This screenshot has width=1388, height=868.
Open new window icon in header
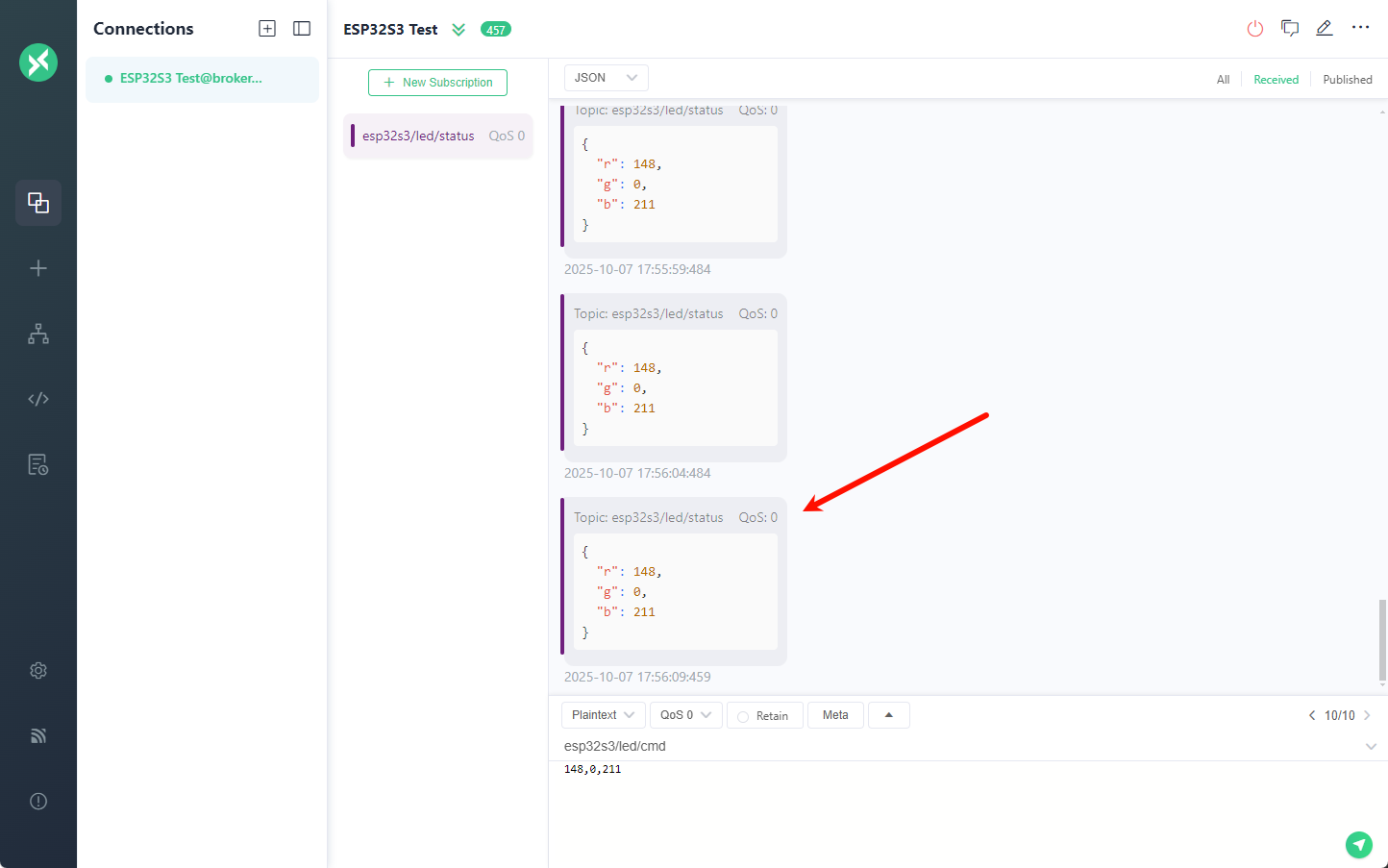click(1290, 29)
